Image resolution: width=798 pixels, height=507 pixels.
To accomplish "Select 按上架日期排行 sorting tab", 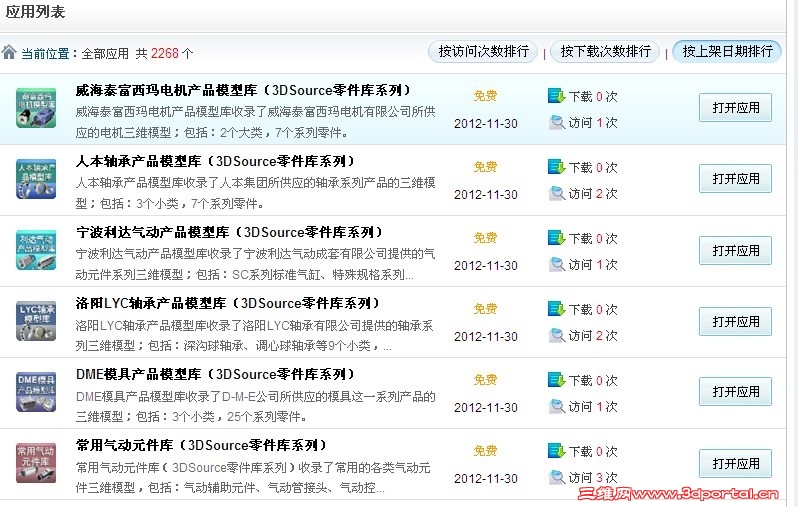I will coord(727,51).
